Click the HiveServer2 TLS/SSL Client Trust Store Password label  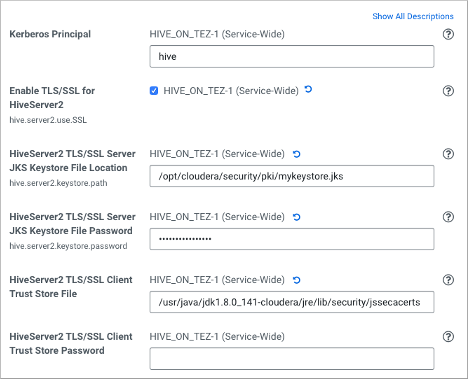[x=71, y=343]
